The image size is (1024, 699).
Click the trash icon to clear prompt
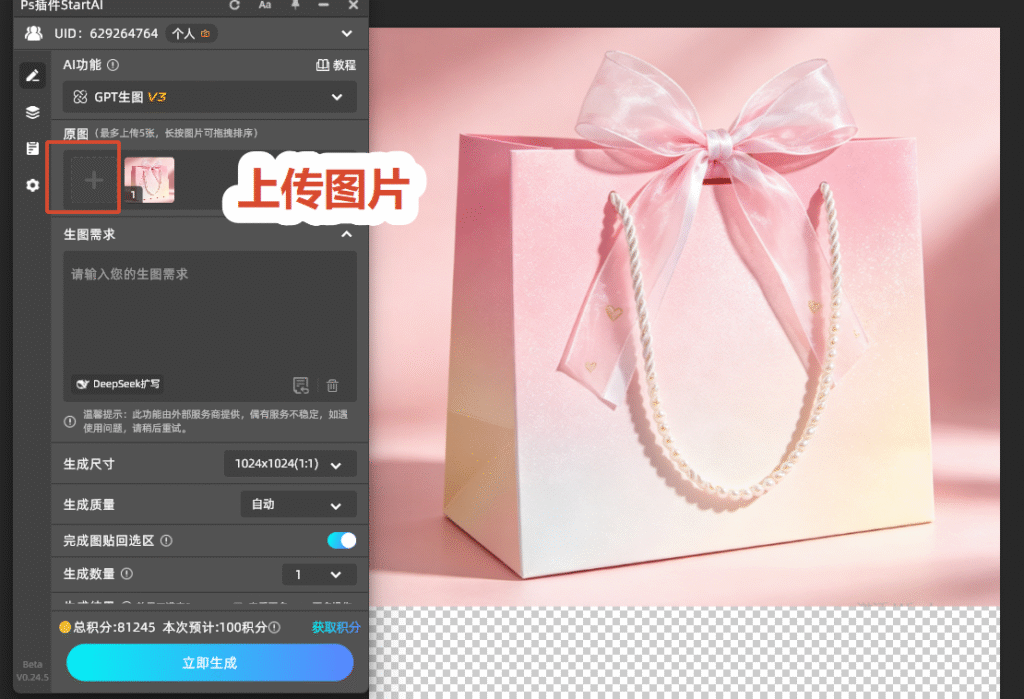pos(332,385)
